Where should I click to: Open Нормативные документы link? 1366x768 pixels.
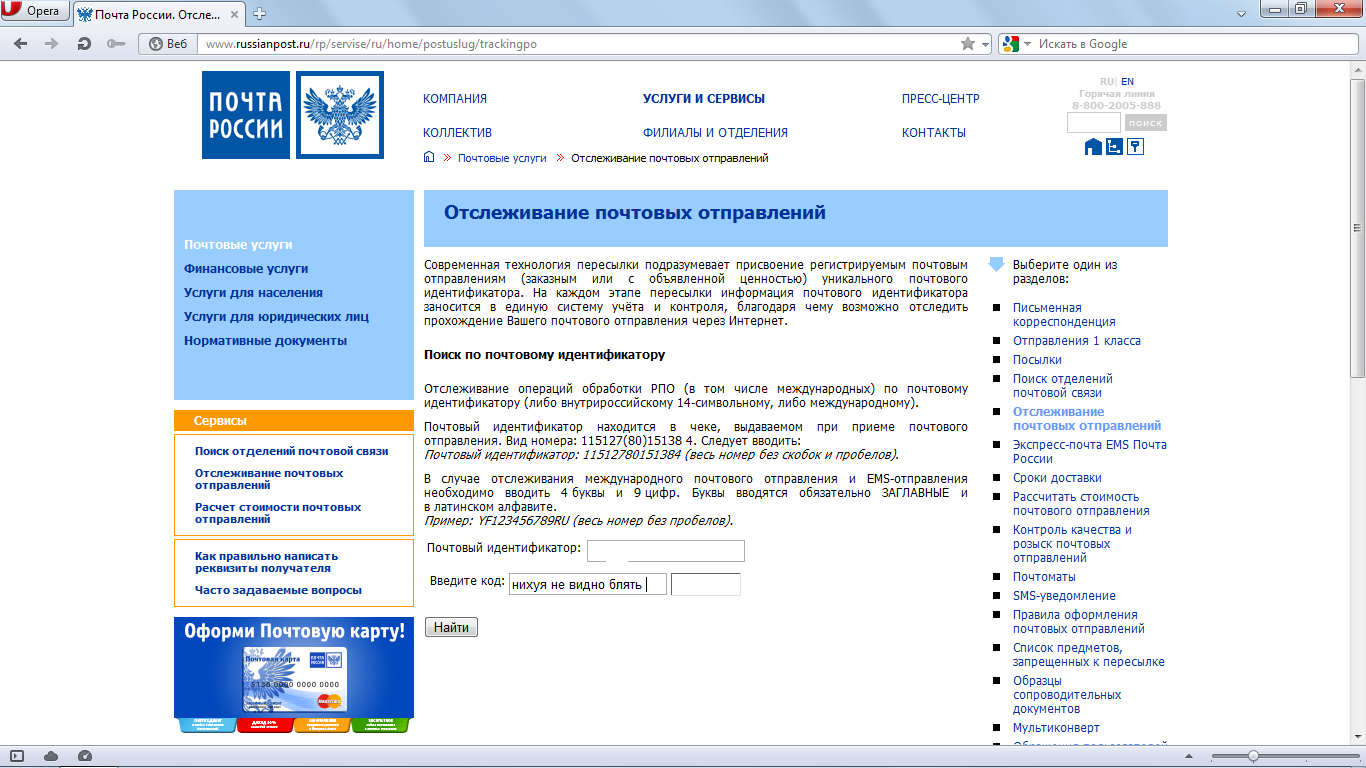pyautogui.click(x=265, y=341)
